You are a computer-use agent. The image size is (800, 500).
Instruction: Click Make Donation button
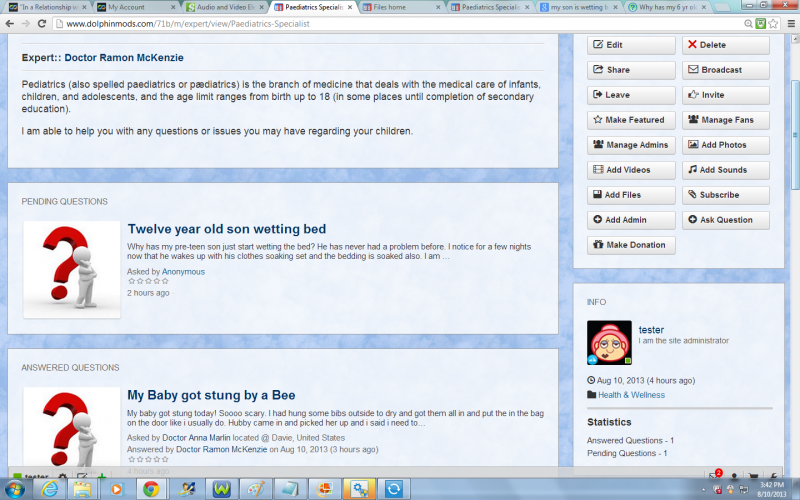(631, 245)
